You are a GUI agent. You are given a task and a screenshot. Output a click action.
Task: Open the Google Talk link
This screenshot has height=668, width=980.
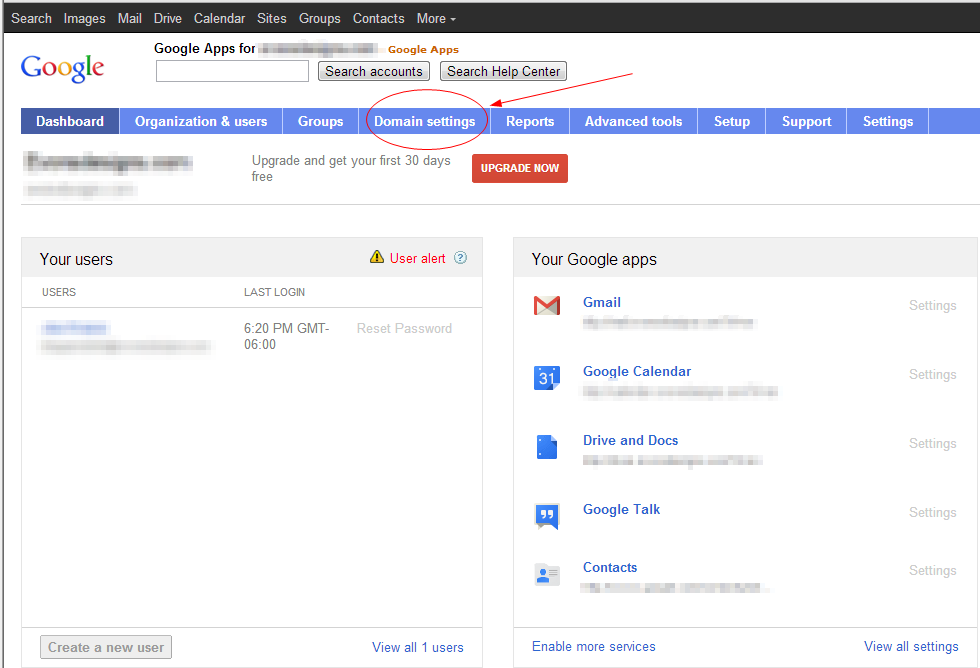coord(621,509)
